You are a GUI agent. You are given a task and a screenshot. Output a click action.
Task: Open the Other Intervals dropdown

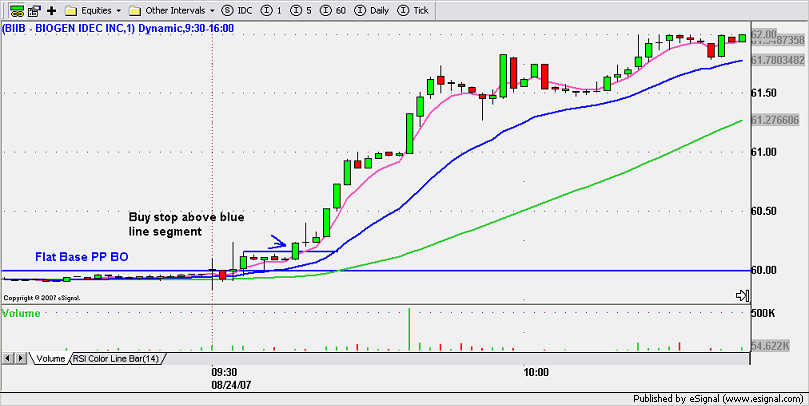coord(172,10)
